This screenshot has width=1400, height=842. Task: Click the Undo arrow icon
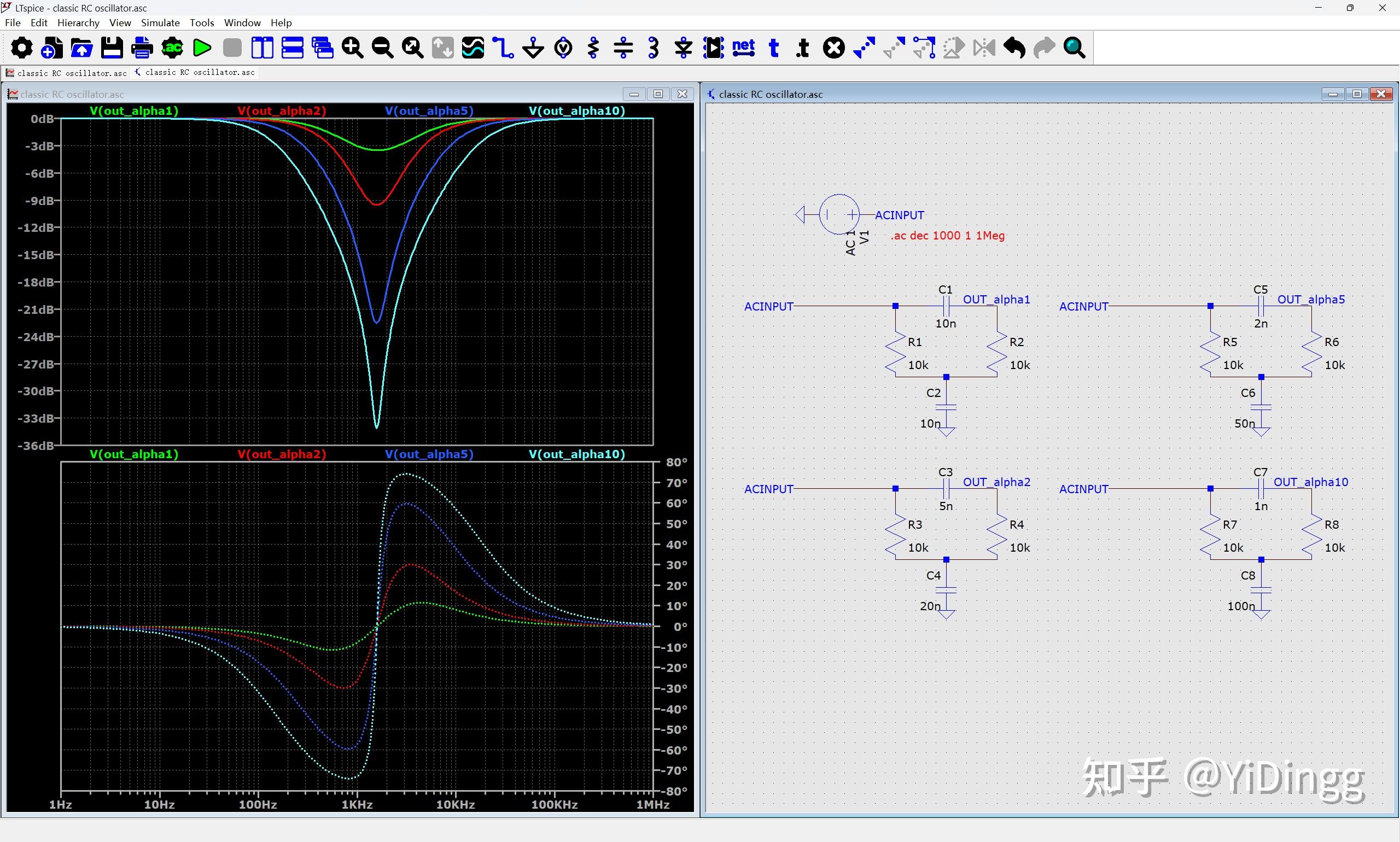click(1014, 48)
